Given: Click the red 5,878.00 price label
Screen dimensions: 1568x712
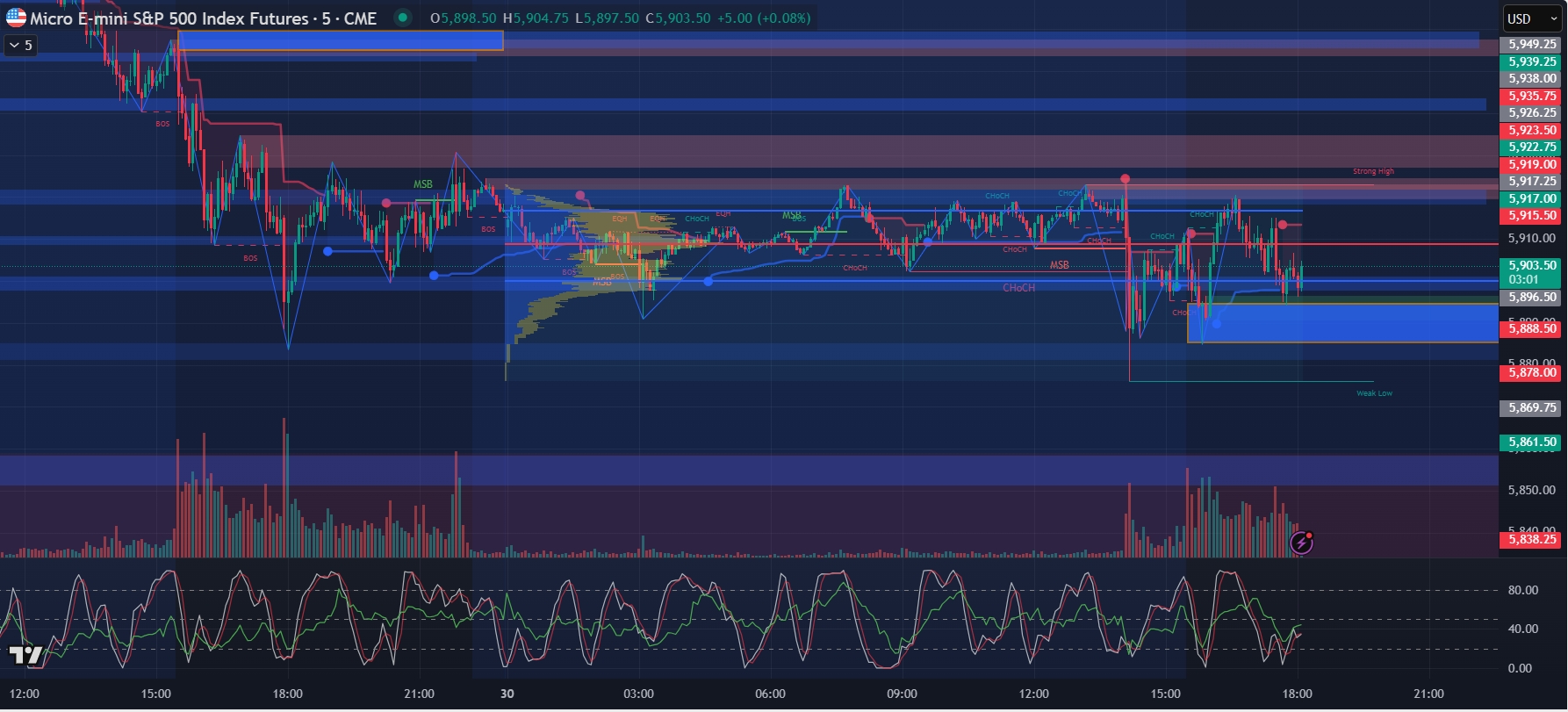Looking at the screenshot, I should (1532, 372).
